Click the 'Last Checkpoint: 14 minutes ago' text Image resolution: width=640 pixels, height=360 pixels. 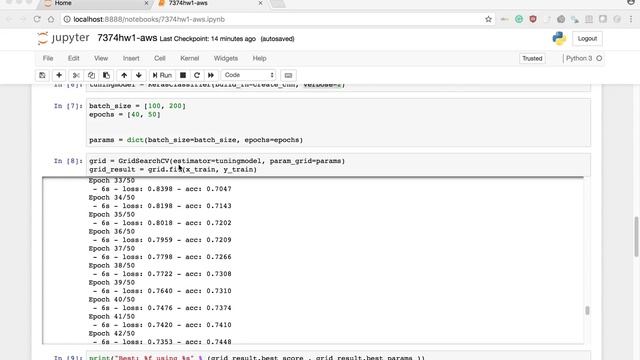(x=207, y=39)
